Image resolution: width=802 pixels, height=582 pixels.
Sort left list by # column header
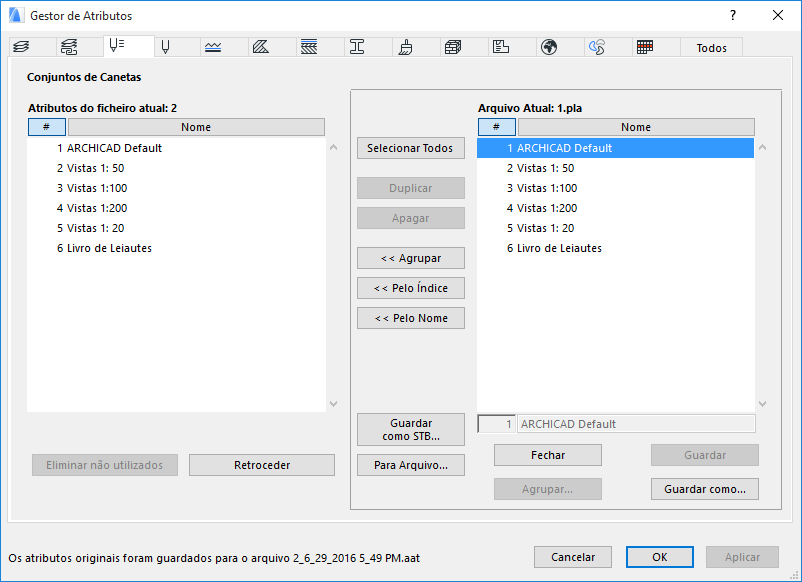point(47,127)
